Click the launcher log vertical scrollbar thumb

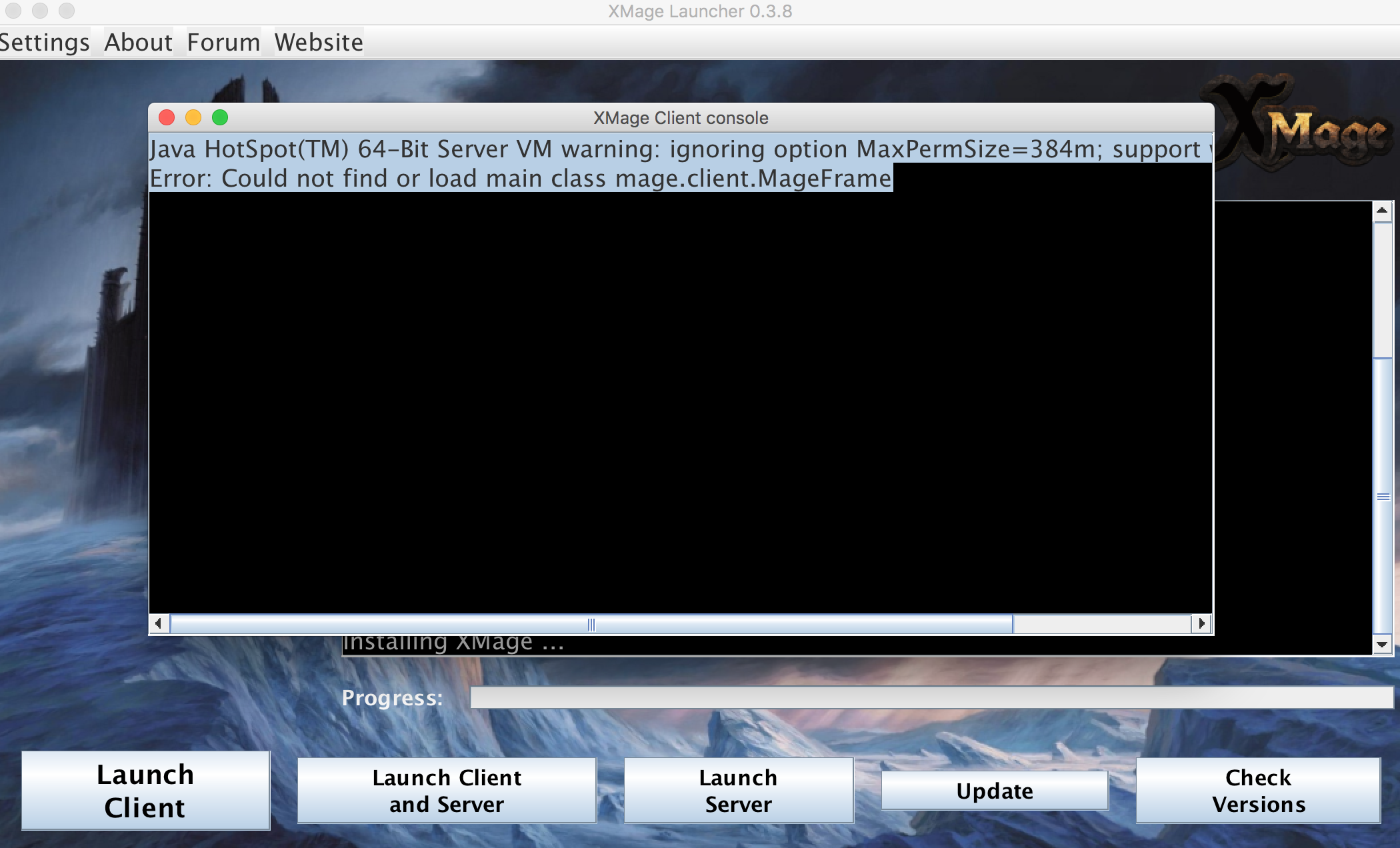click(x=1383, y=497)
